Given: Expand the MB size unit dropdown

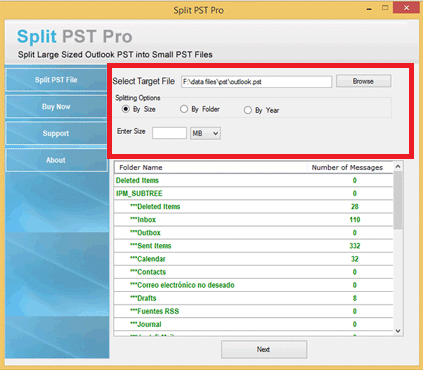Looking at the screenshot, I should tap(205, 133).
